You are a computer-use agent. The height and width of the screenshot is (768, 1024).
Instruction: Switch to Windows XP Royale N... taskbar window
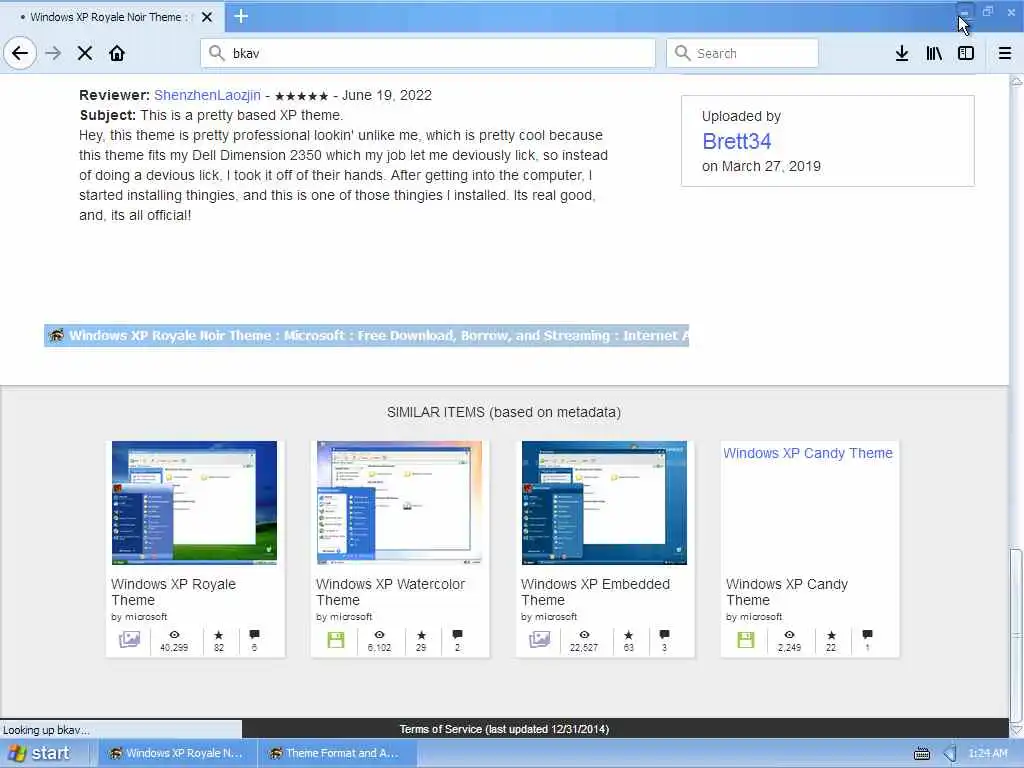pyautogui.click(x=176, y=753)
